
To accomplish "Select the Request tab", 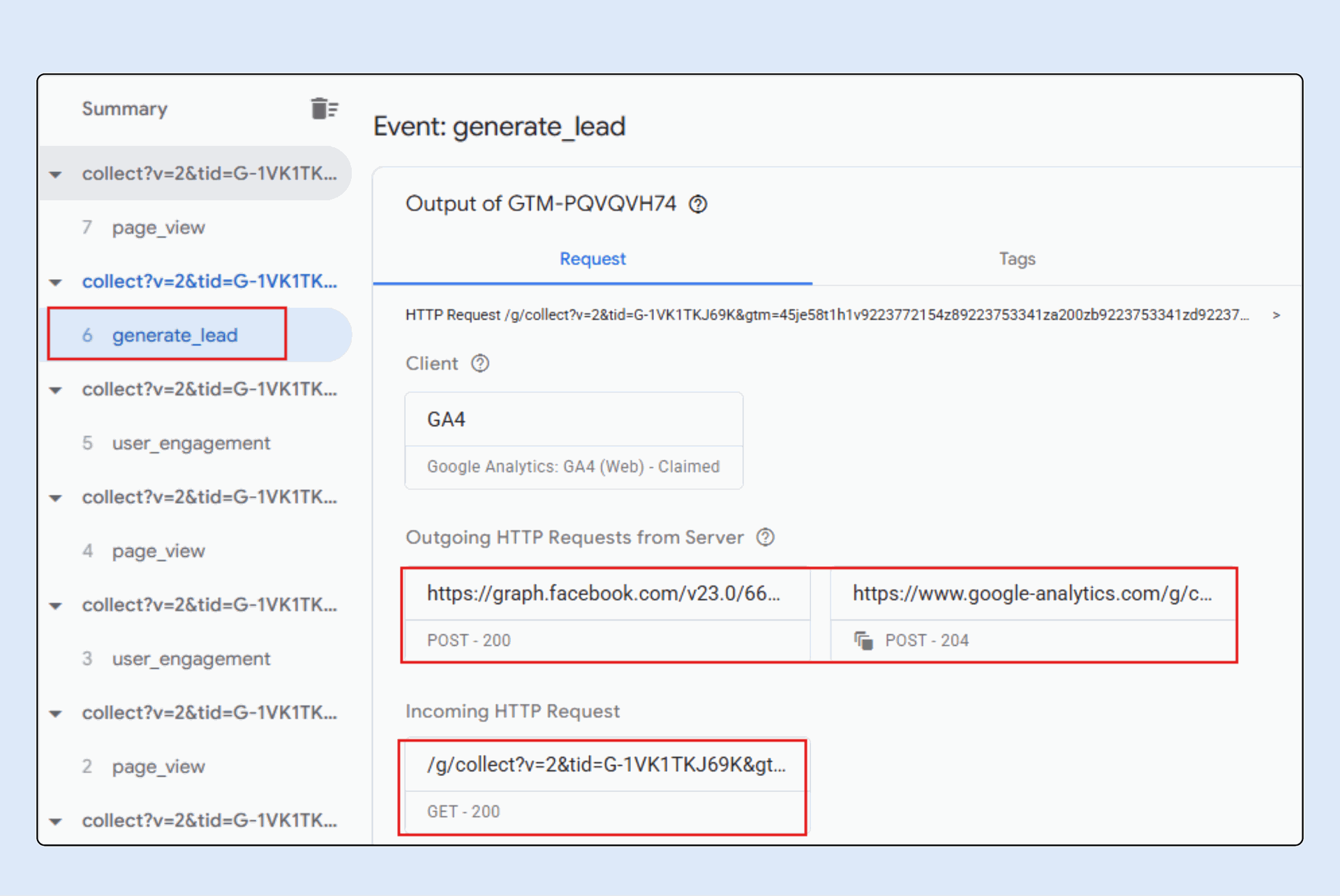I will [593, 259].
